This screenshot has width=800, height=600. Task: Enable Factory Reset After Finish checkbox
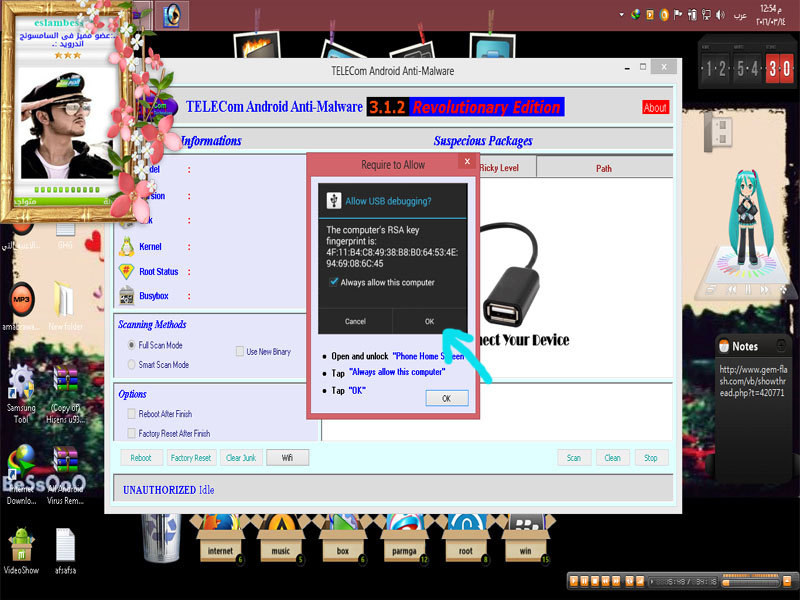tap(132, 433)
